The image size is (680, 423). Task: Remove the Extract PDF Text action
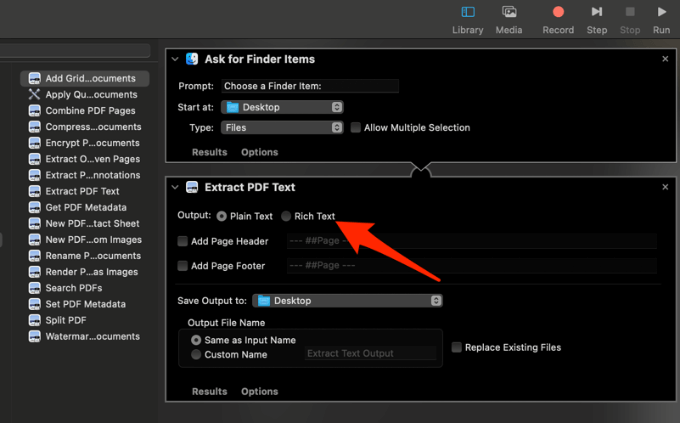[665, 187]
